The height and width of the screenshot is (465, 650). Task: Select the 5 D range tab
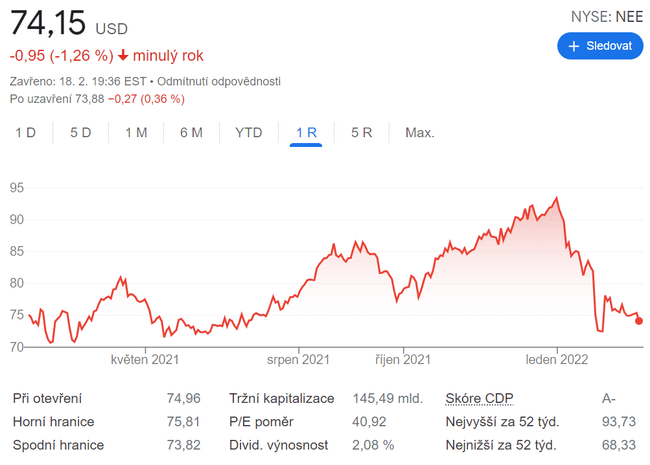pyautogui.click(x=81, y=132)
